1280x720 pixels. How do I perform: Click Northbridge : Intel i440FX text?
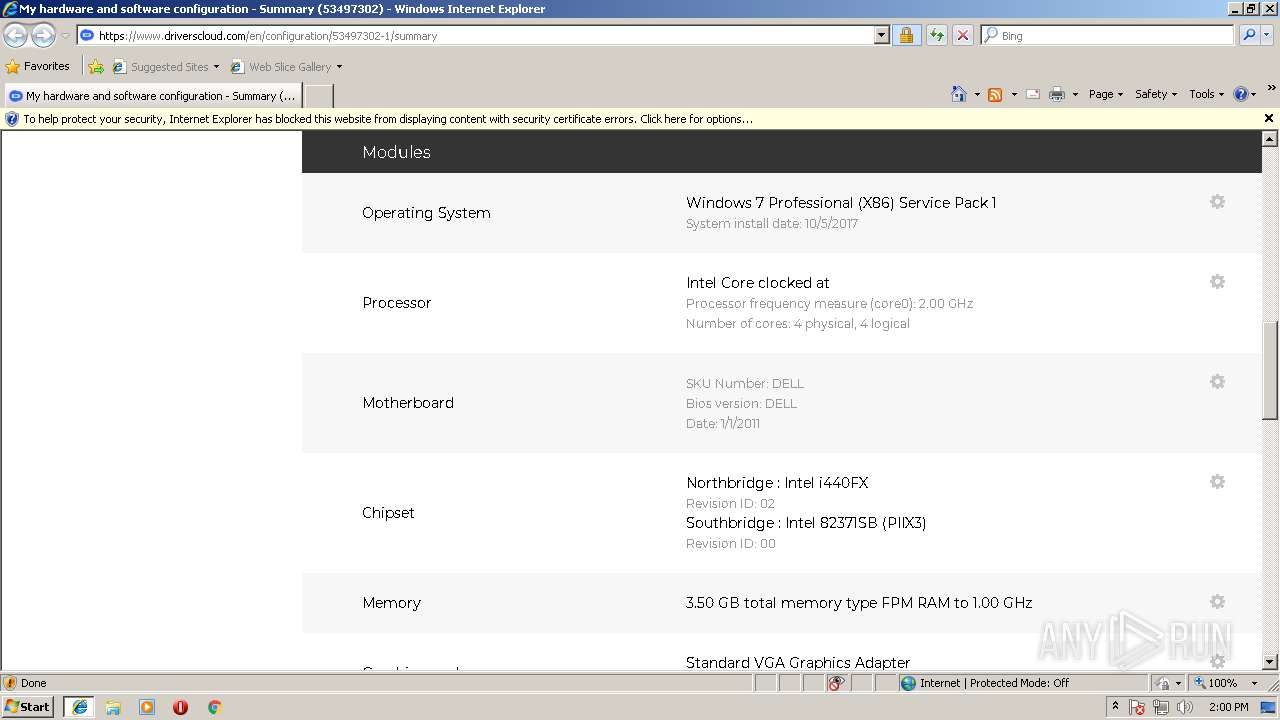click(x=777, y=483)
